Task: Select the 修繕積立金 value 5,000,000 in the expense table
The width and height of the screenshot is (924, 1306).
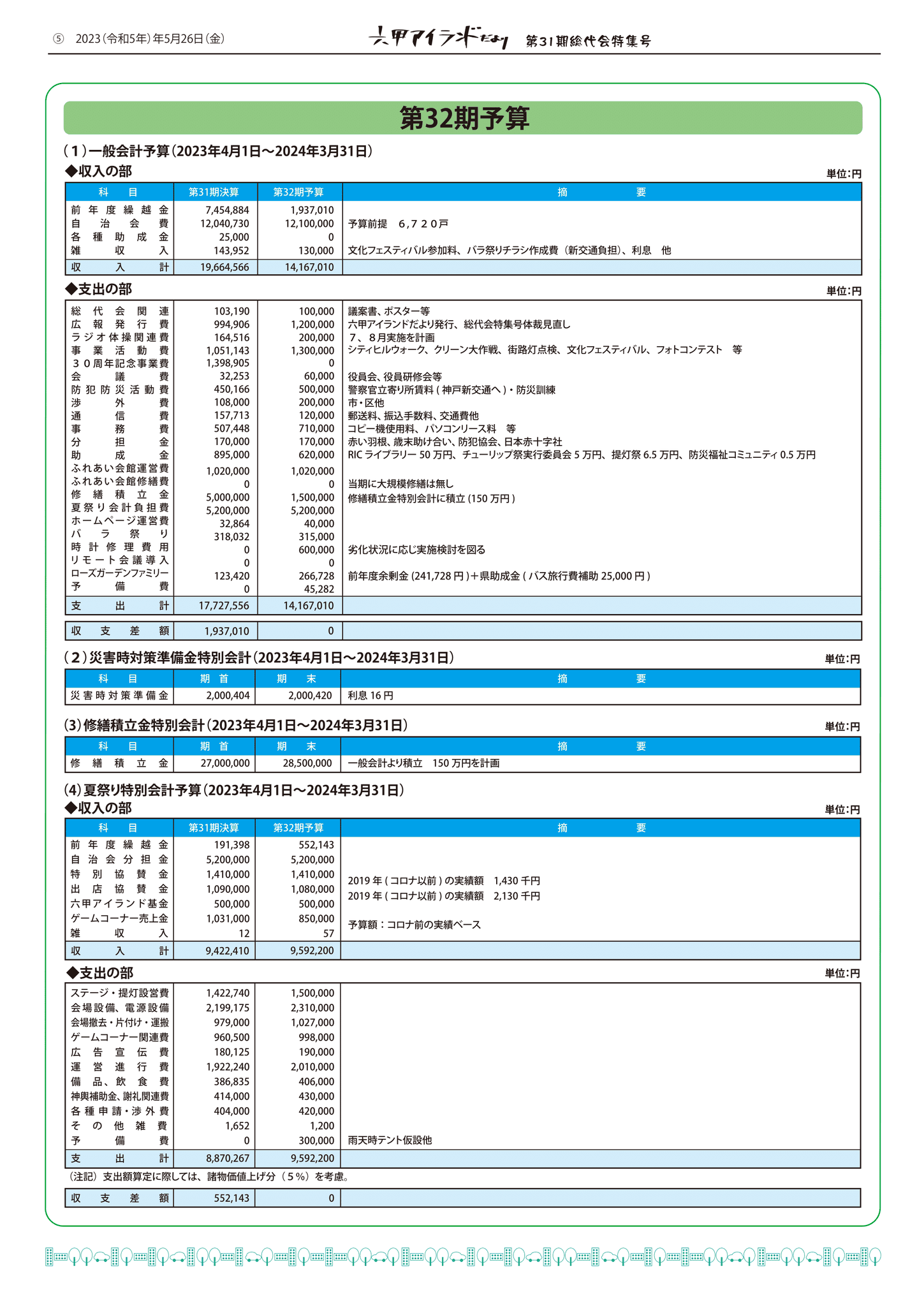Action: coord(228,497)
